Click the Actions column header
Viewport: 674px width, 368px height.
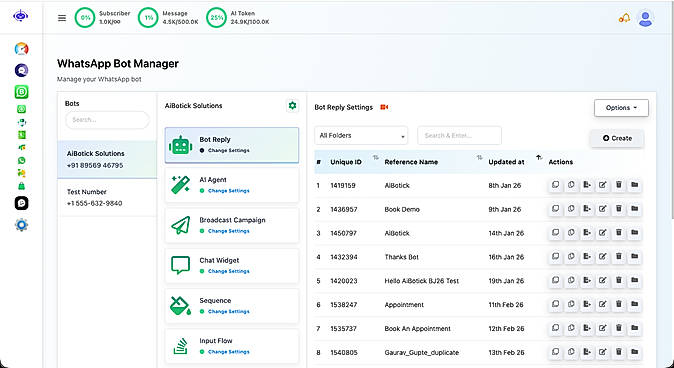(561, 162)
